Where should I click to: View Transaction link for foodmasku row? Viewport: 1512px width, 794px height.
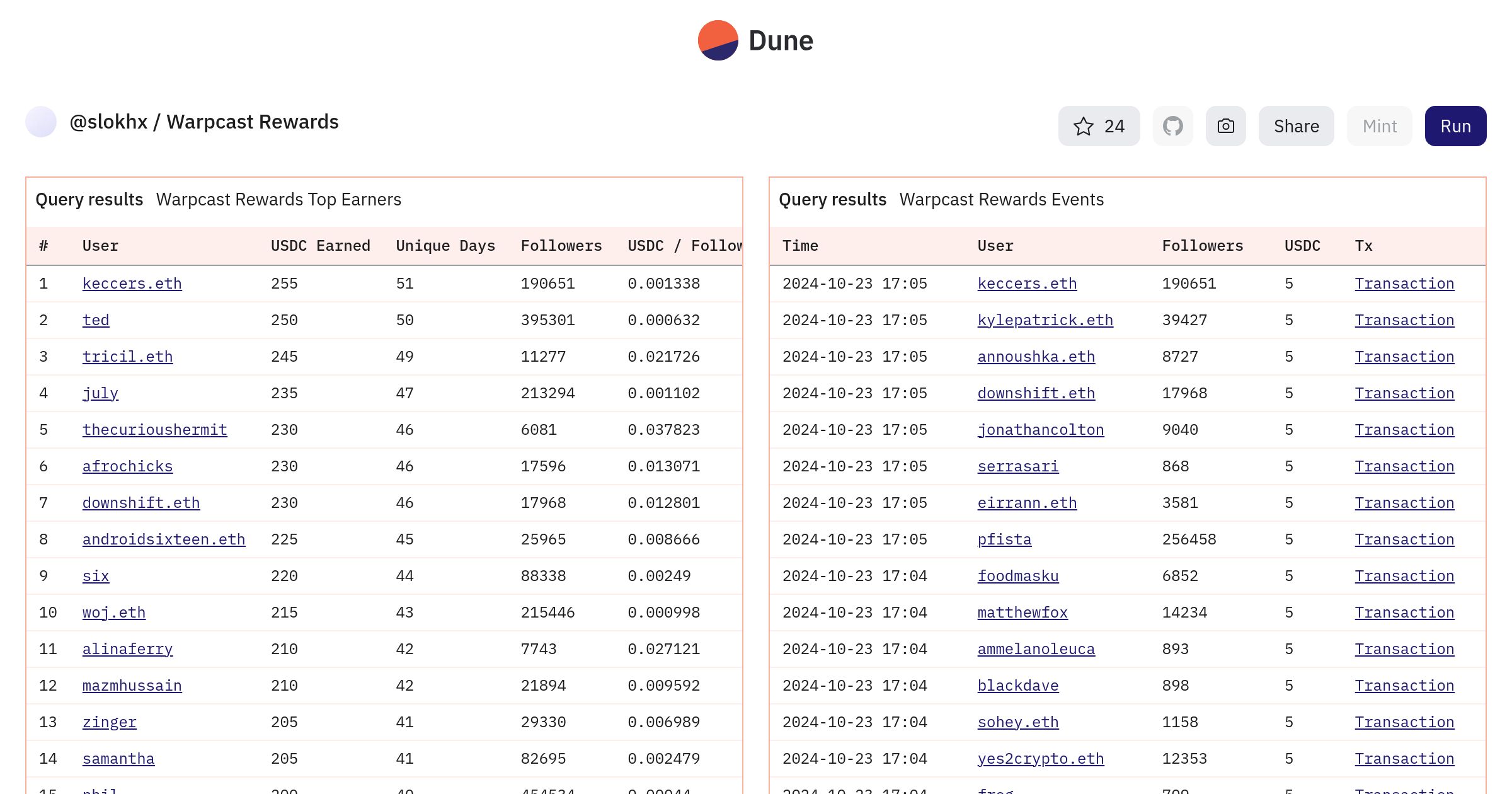pyautogui.click(x=1404, y=576)
